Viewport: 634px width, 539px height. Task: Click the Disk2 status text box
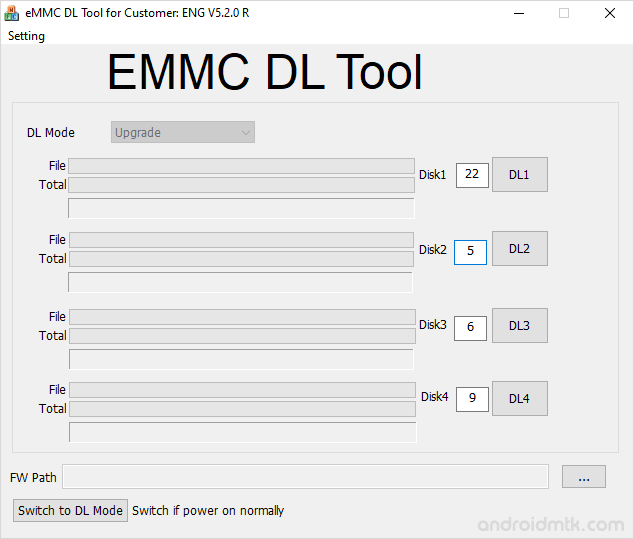pyautogui.click(x=241, y=282)
